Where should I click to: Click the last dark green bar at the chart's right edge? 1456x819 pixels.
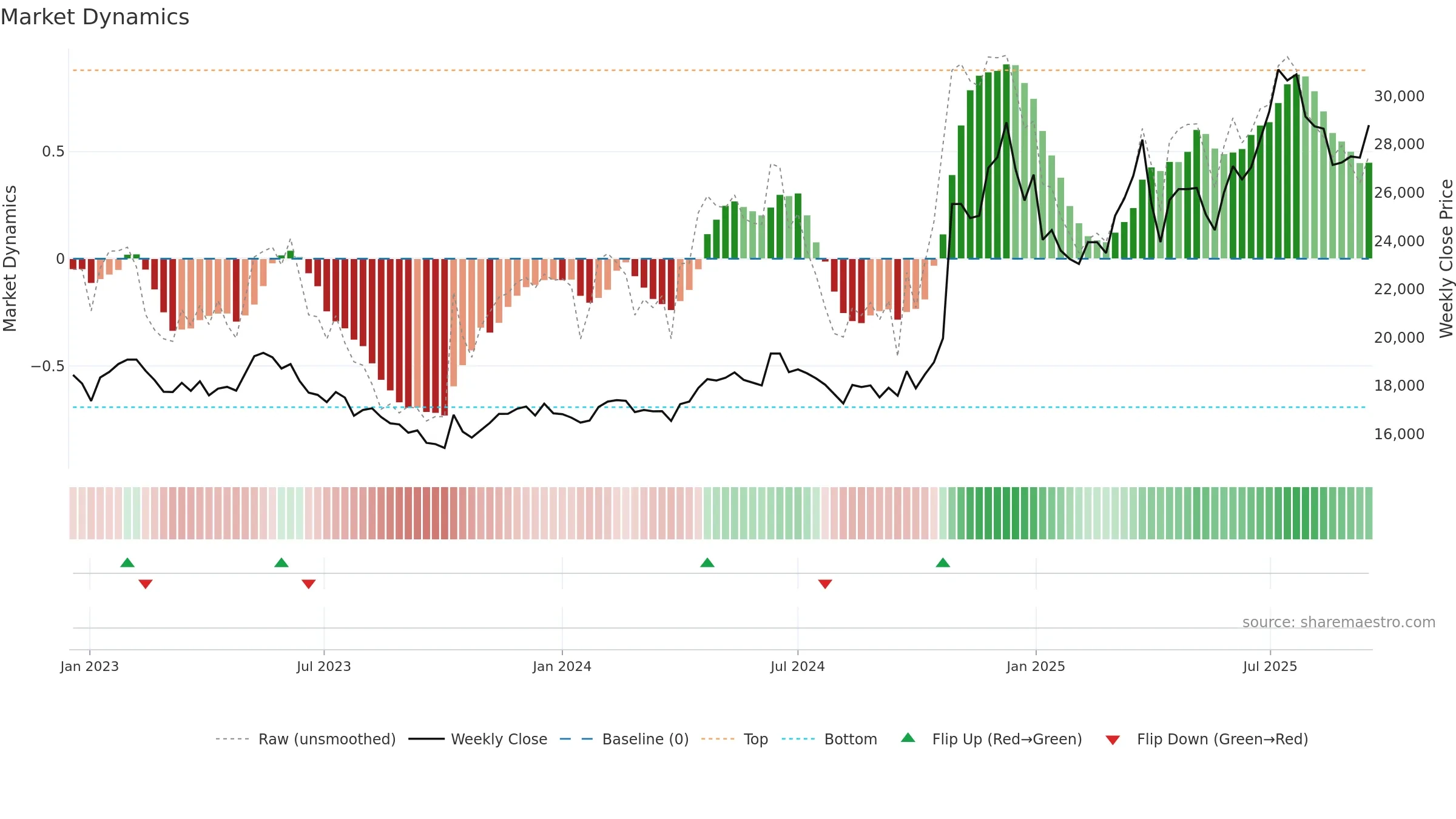[x=1369, y=211]
